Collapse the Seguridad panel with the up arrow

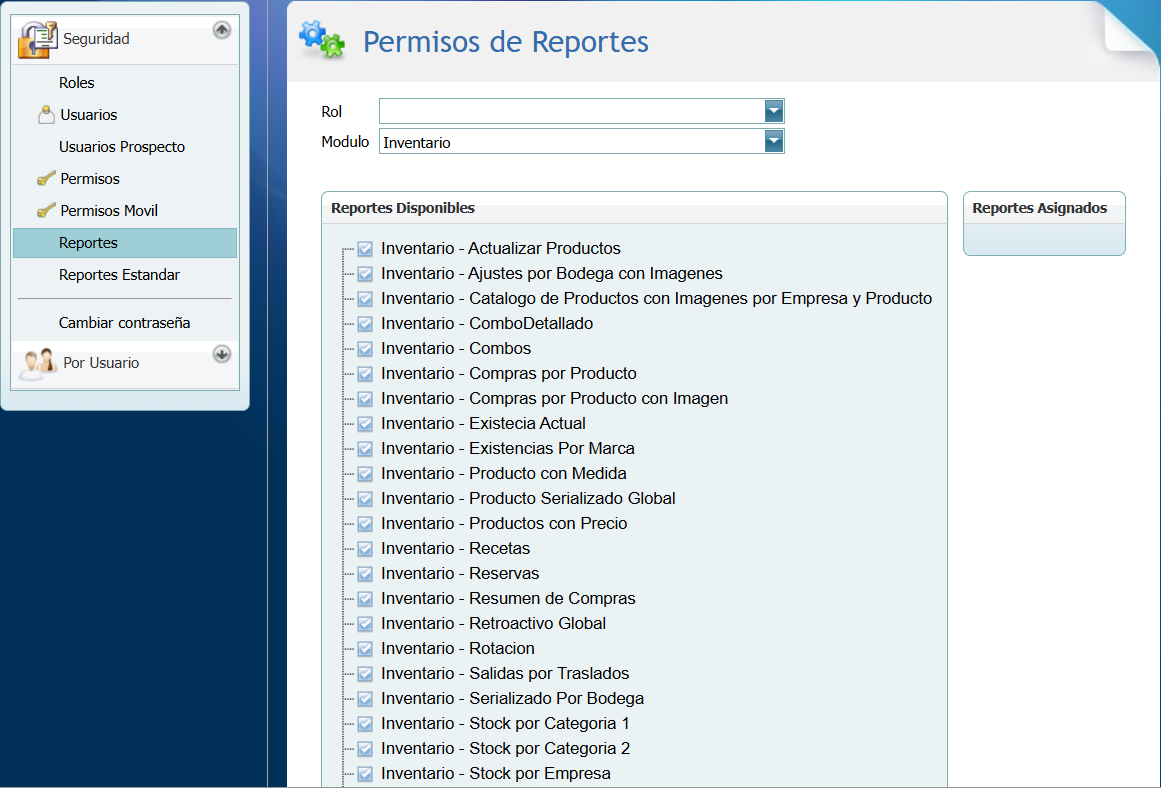click(x=221, y=30)
